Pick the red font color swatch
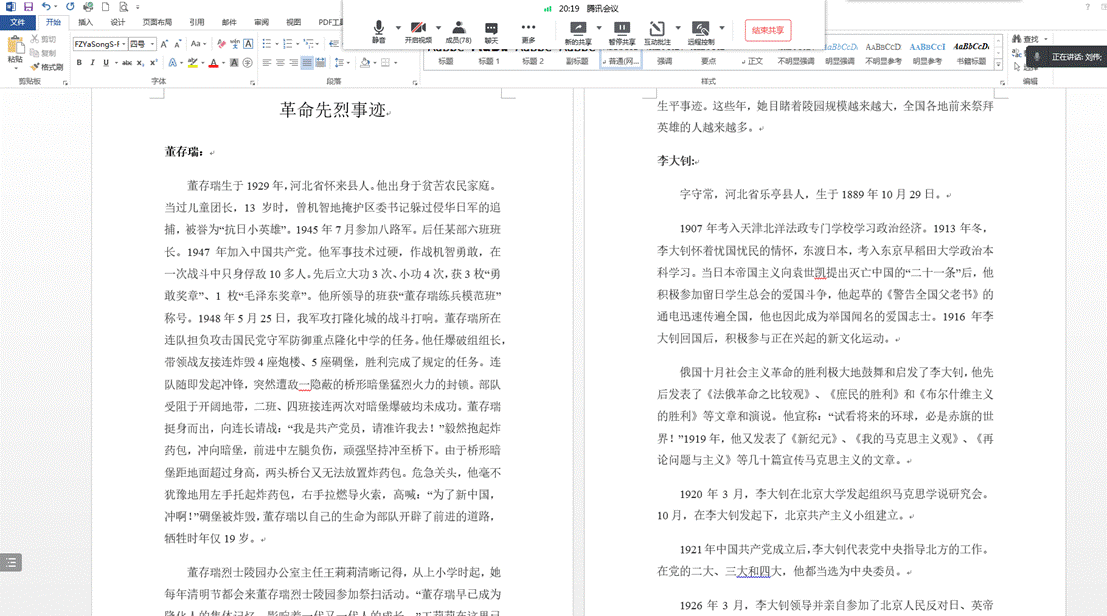 [x=213, y=63]
